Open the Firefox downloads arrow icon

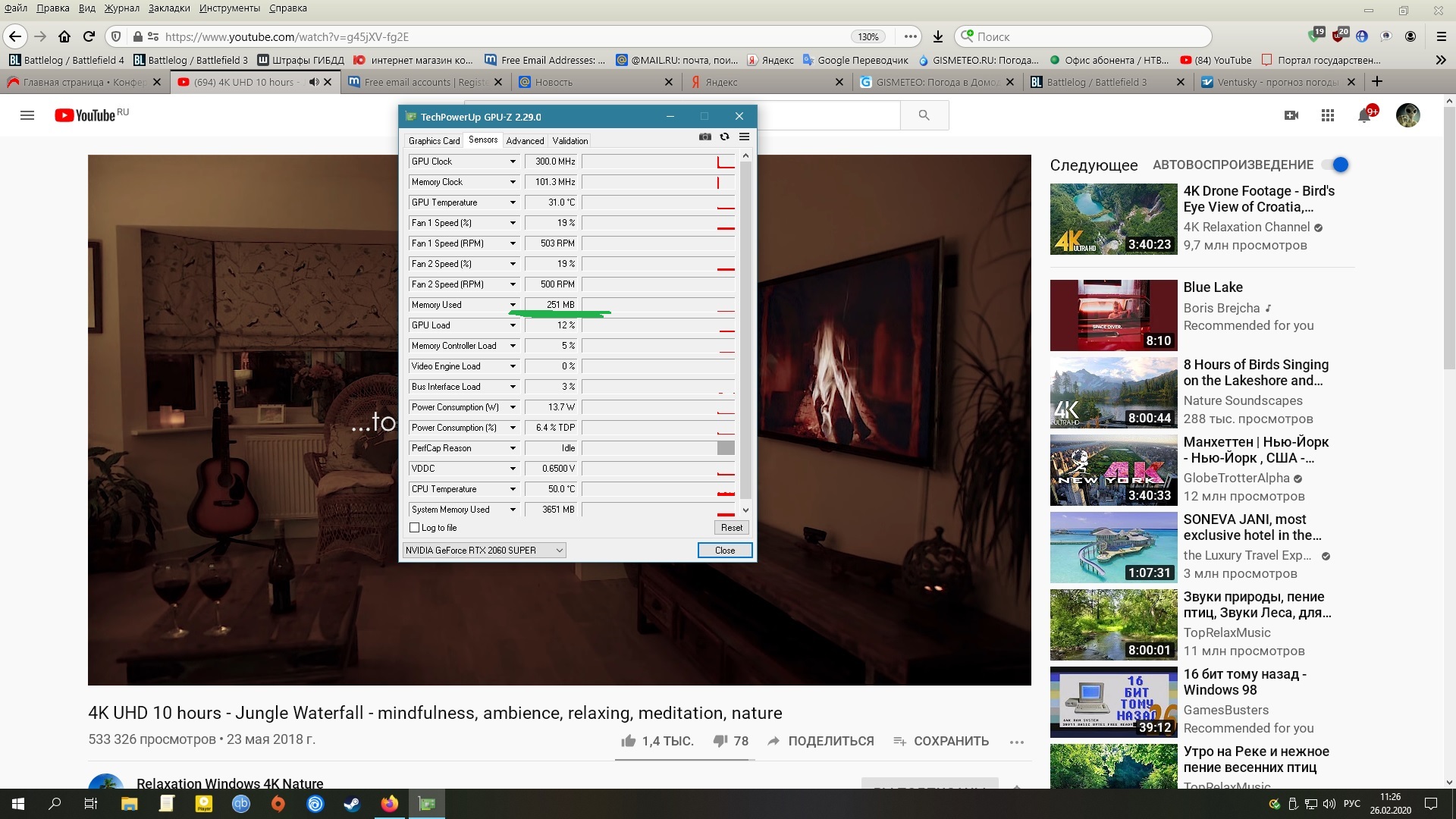938,36
